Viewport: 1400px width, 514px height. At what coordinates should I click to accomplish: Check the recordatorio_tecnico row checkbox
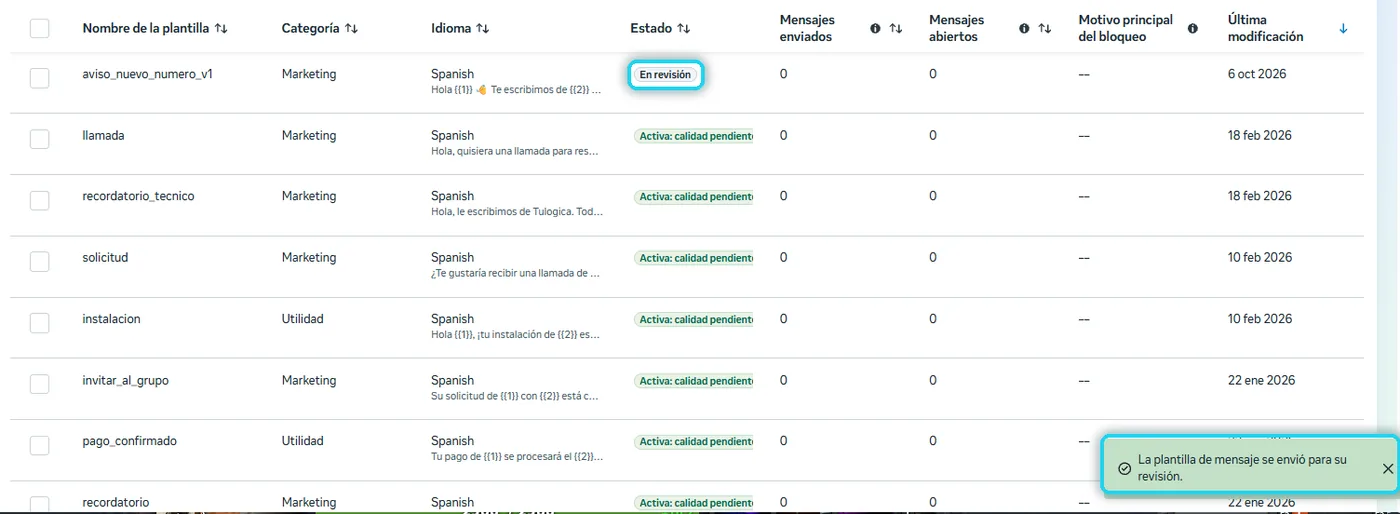[39, 200]
